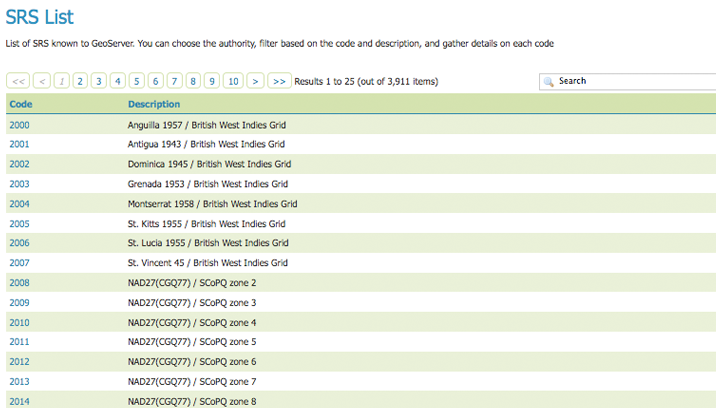Jump to last page with >> button
Image resolution: width=716 pixels, height=408 pixels.
[279, 81]
